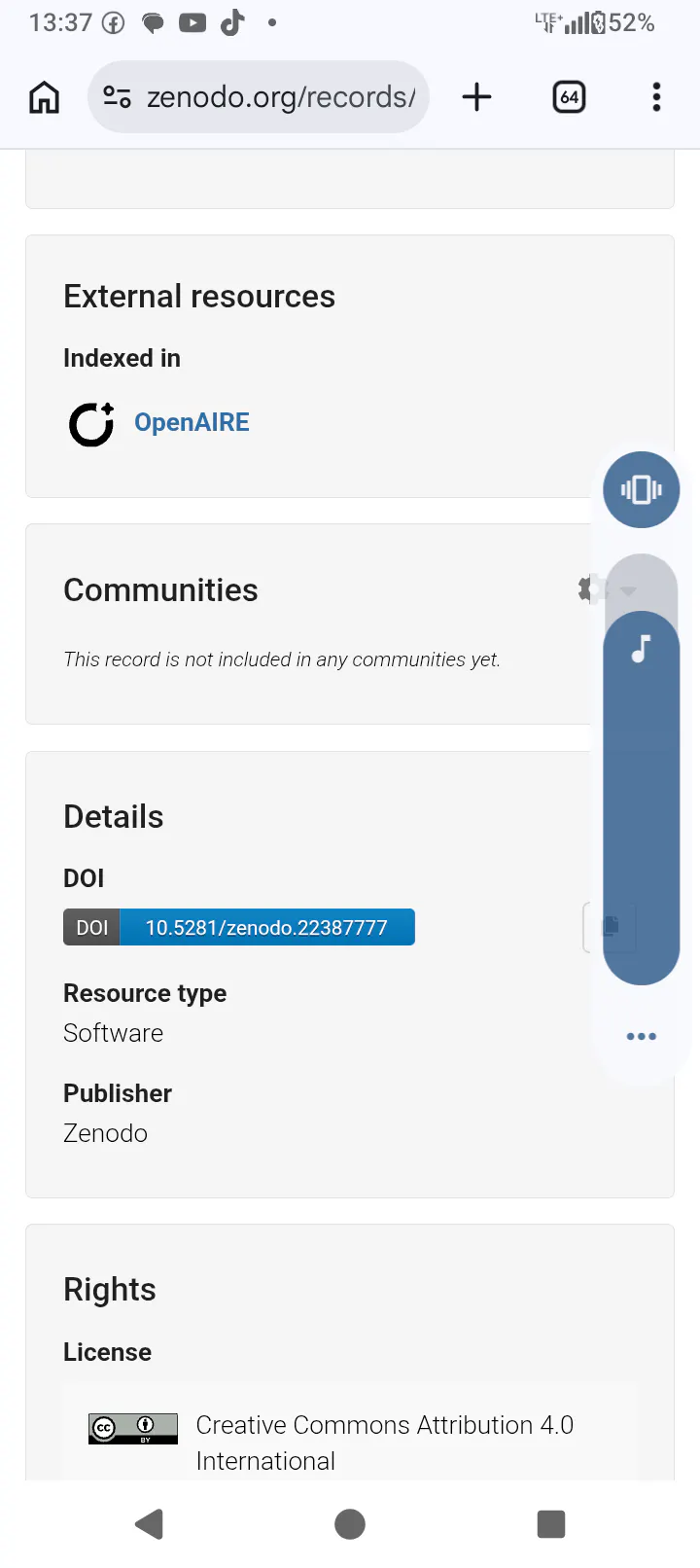Click DOI badge 10.5281/zenodo.22387777

point(239,927)
